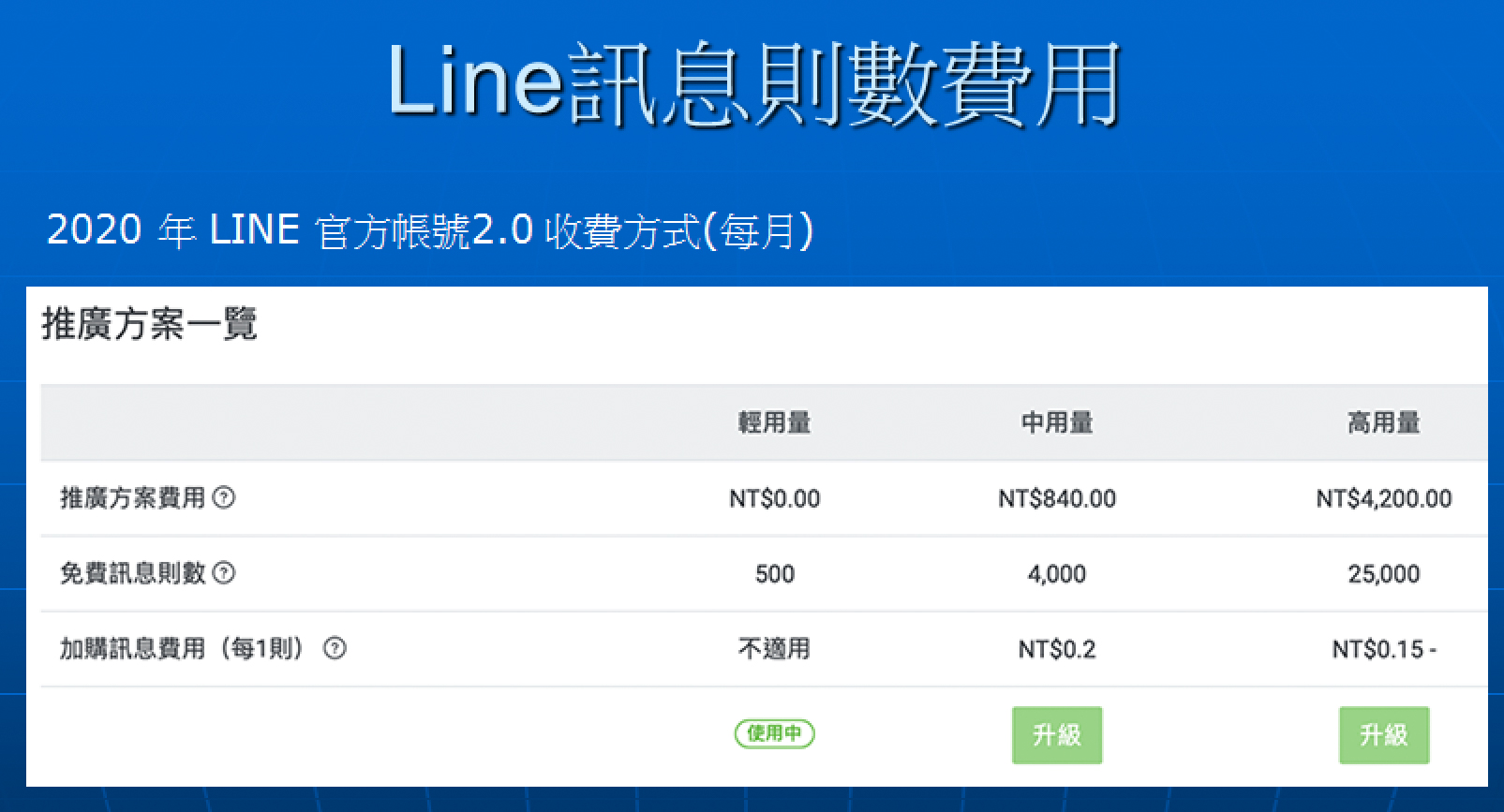Click the 500 free messages value
1504x812 pixels.
[x=775, y=574]
